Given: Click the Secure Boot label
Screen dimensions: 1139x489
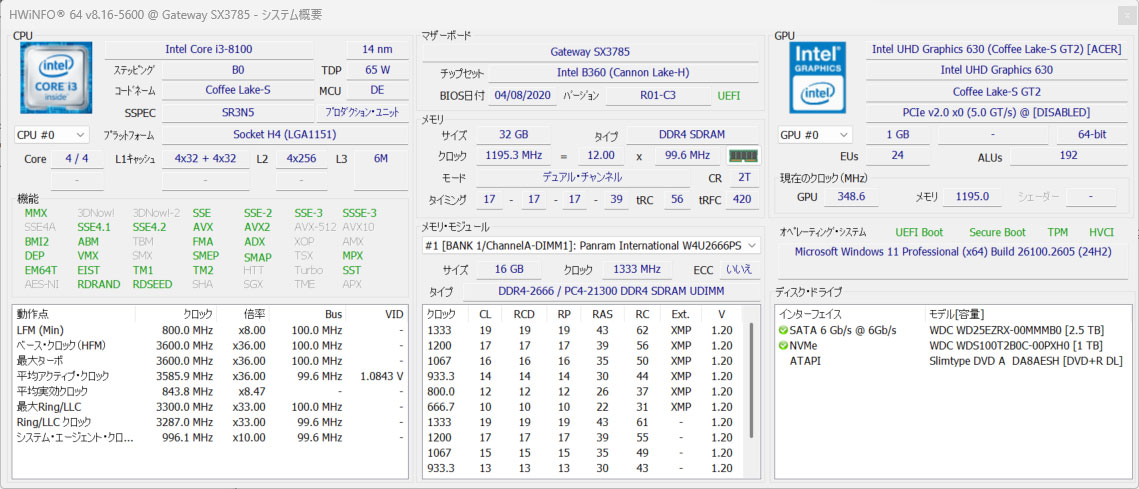Looking at the screenshot, I should point(997,233).
